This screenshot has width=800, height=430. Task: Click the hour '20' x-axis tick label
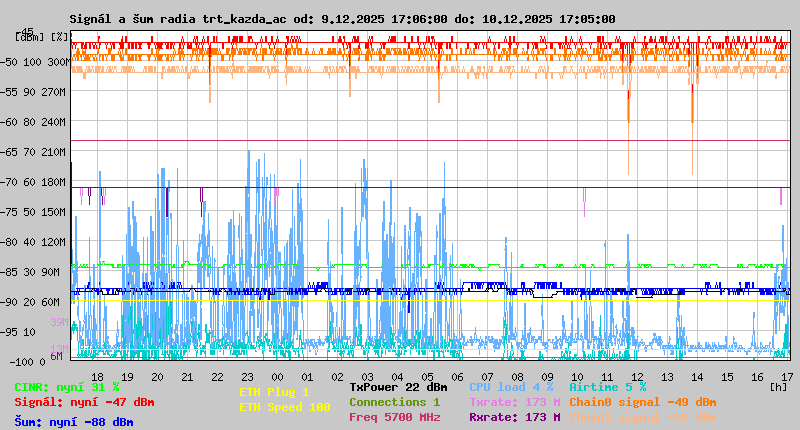point(157,377)
